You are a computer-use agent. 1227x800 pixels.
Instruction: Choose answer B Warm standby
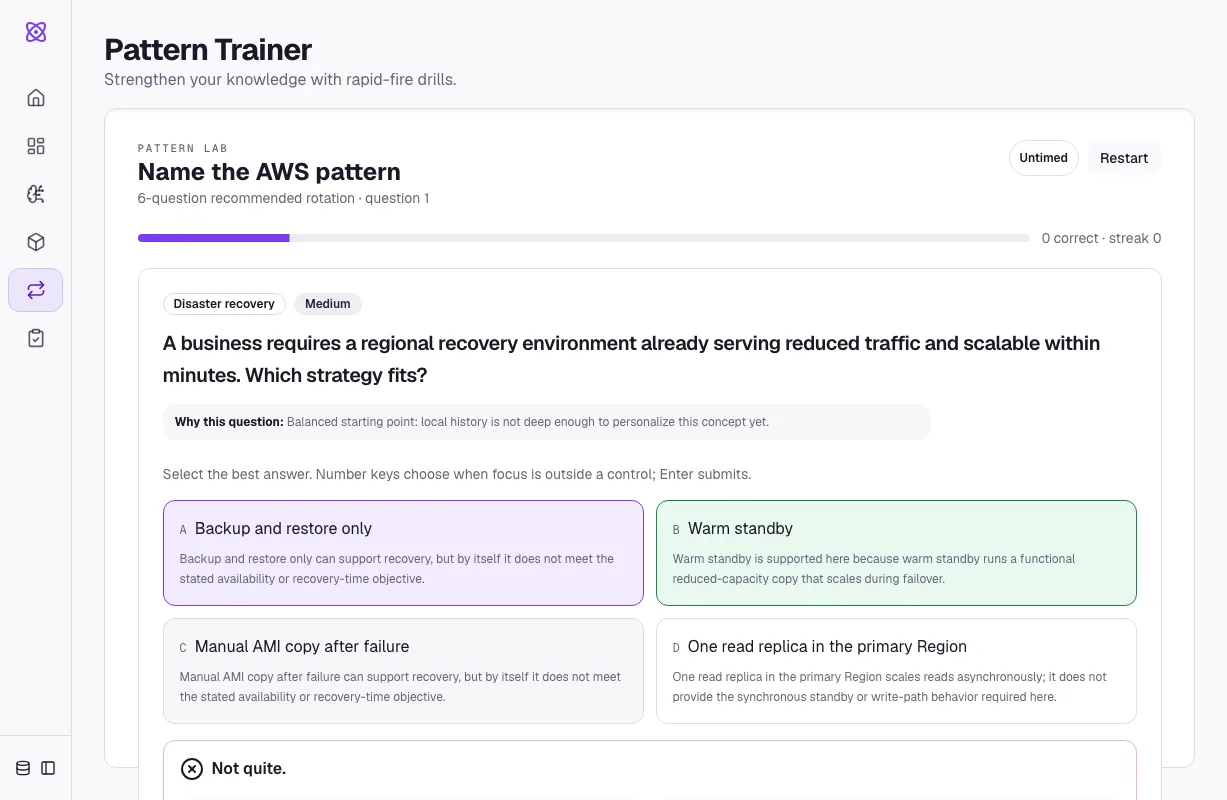coord(896,553)
